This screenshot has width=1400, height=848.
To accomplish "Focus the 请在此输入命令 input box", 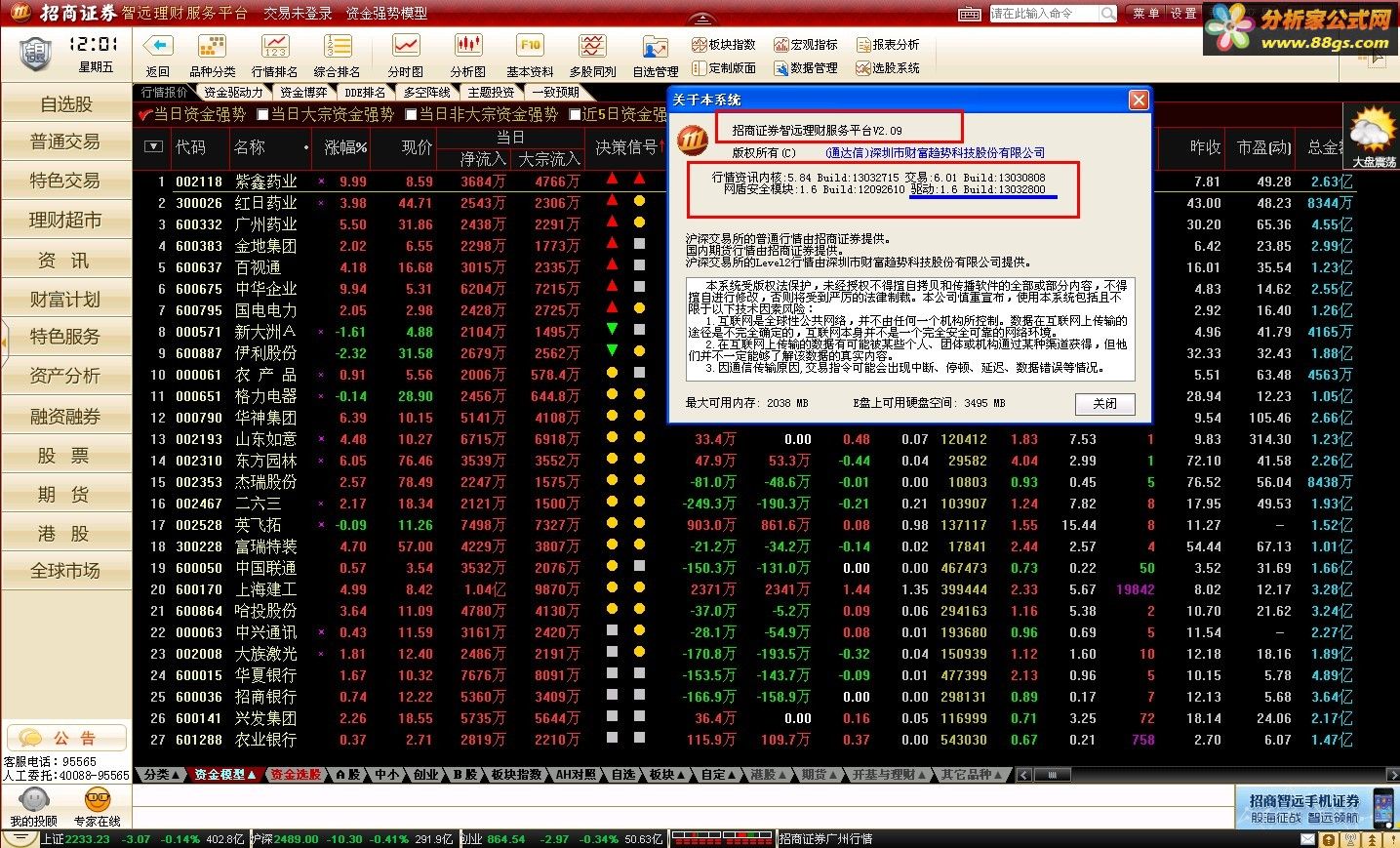I will point(1043,14).
